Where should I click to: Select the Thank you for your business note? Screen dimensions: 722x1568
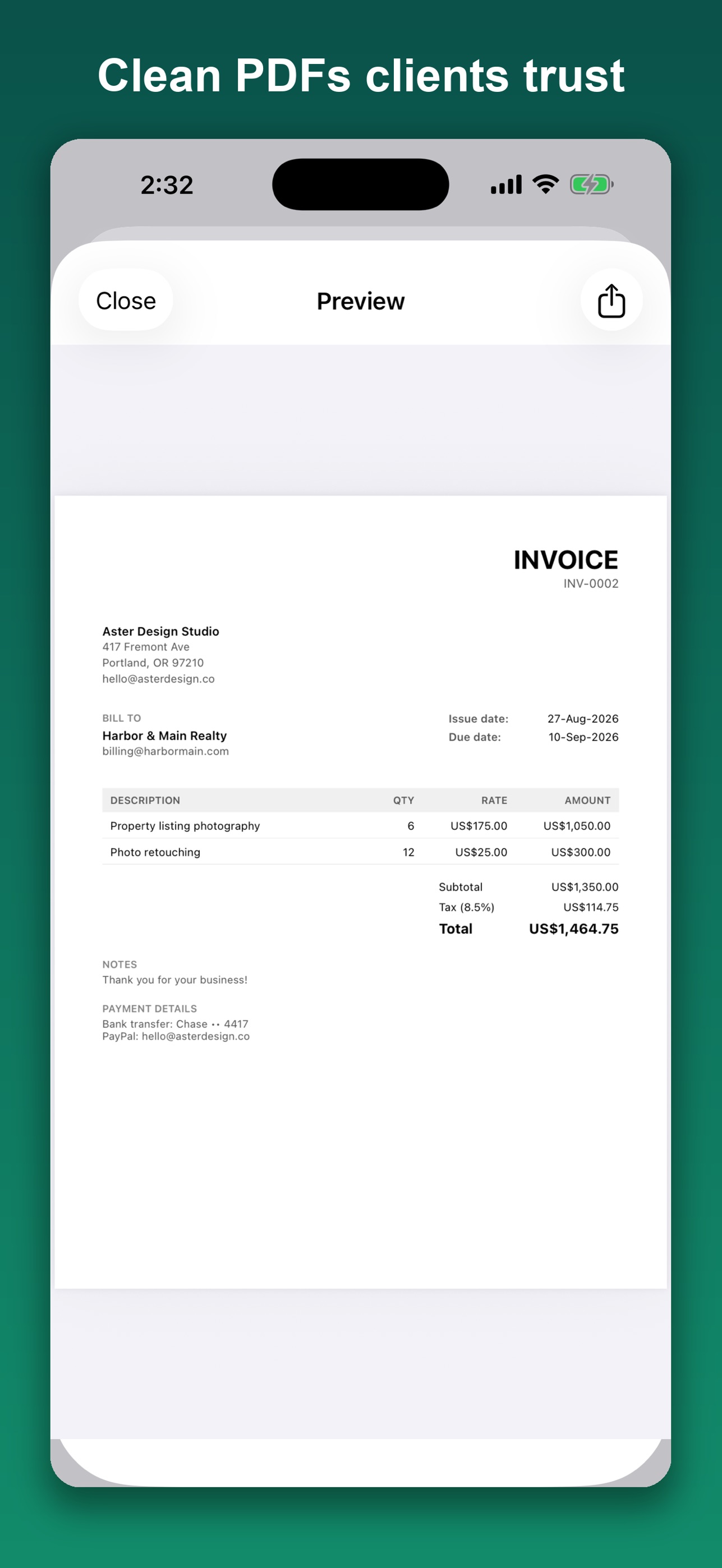(x=174, y=980)
